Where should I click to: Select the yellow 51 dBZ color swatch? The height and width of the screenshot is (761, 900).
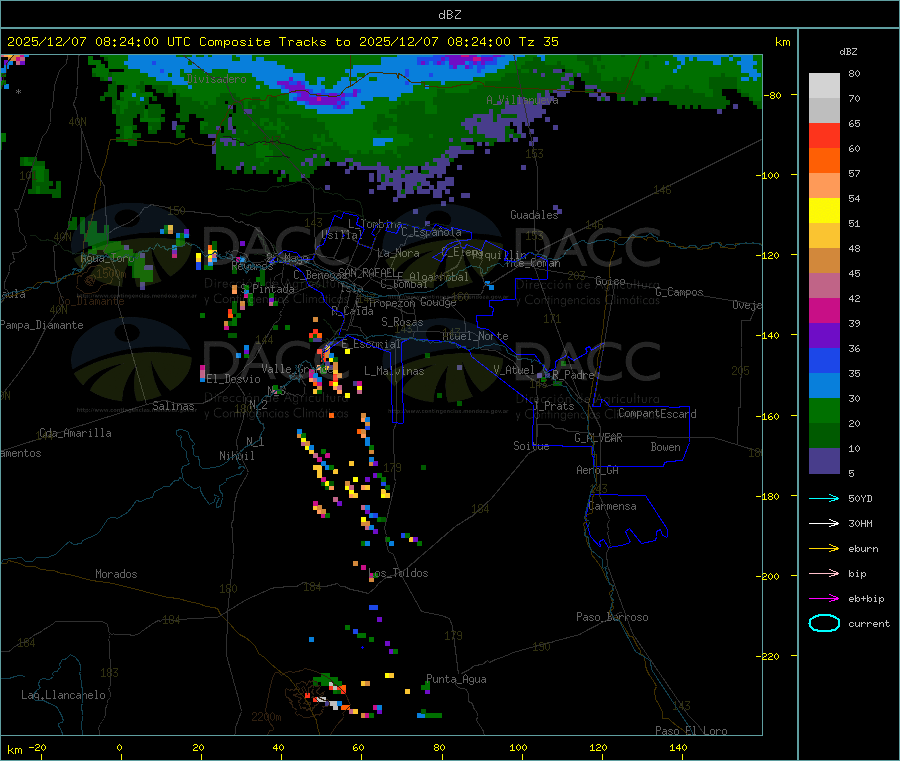pos(824,211)
